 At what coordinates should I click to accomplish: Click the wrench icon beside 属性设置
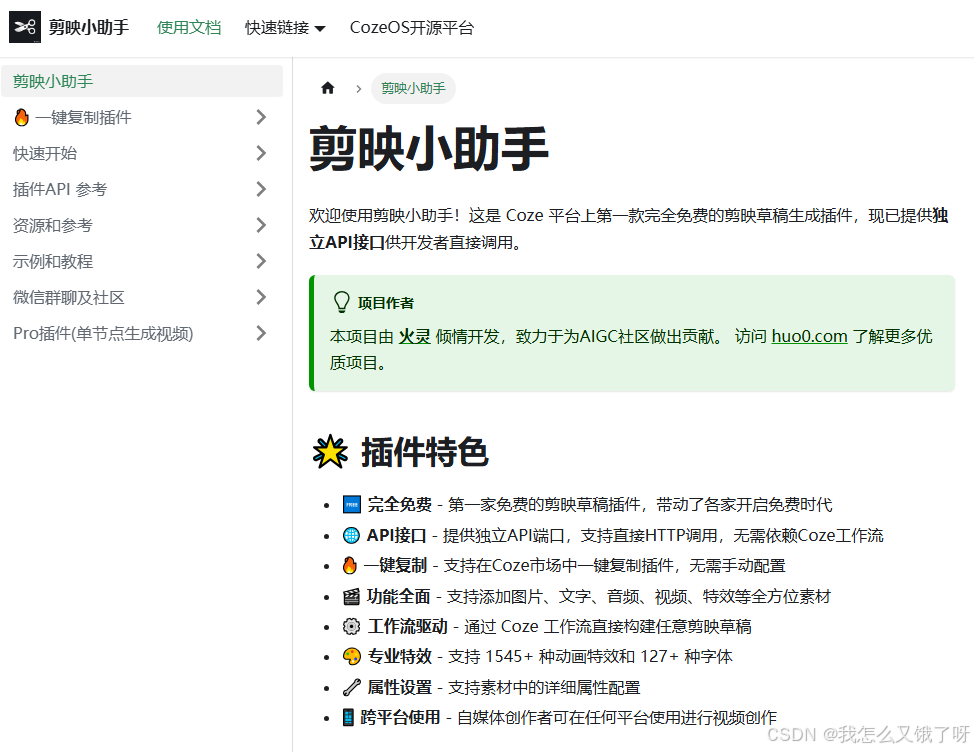[x=352, y=687]
